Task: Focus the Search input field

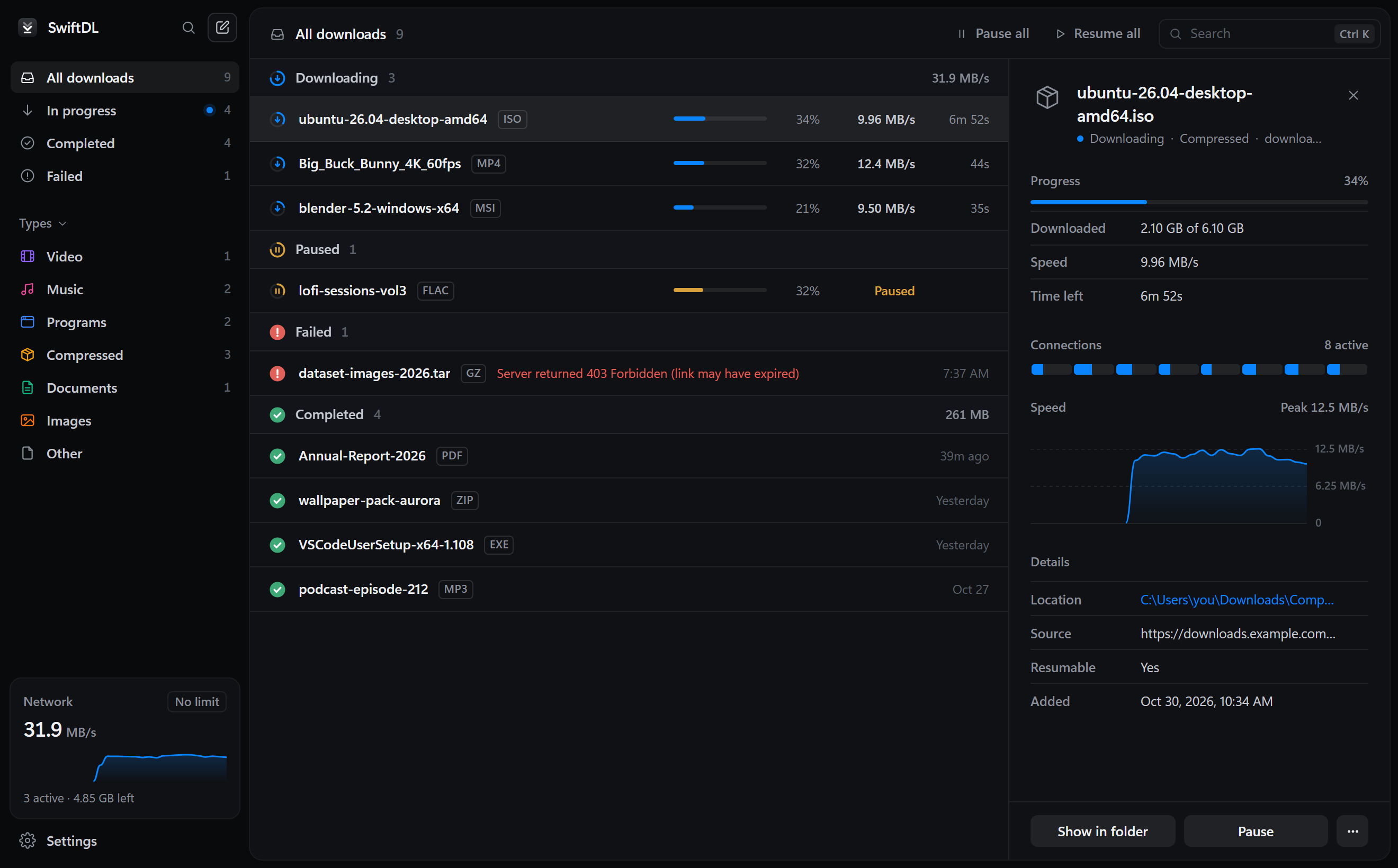Action: tap(1269, 34)
